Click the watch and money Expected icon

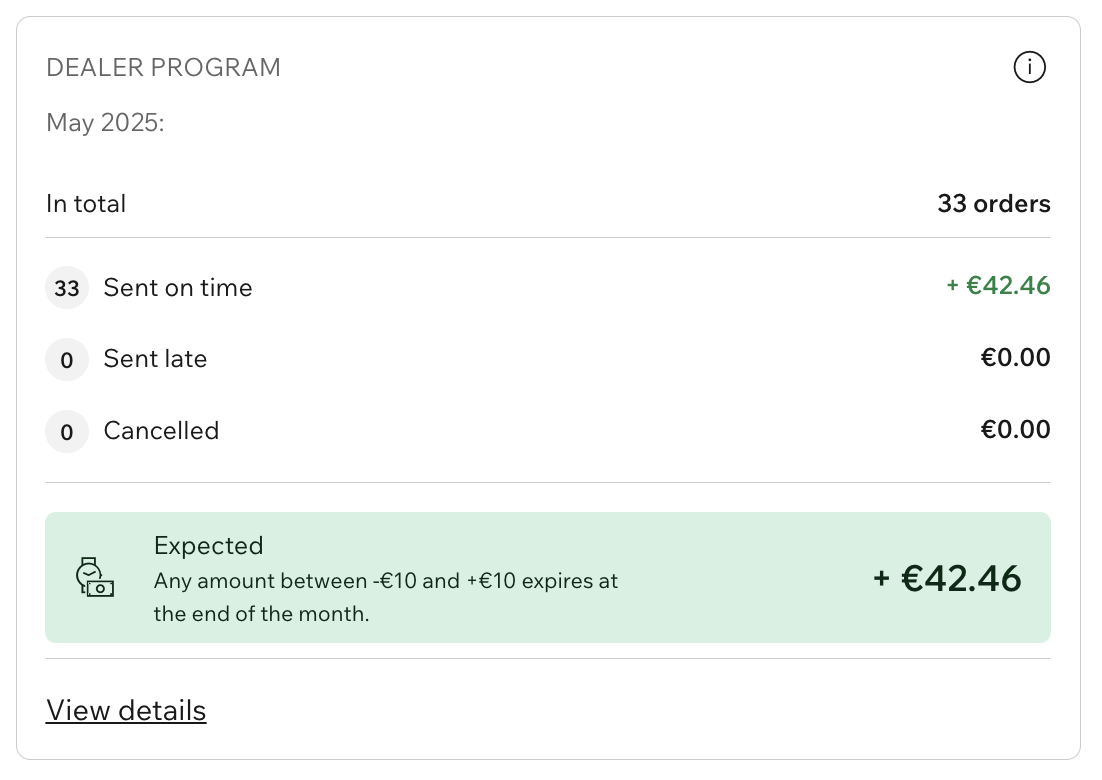95,577
